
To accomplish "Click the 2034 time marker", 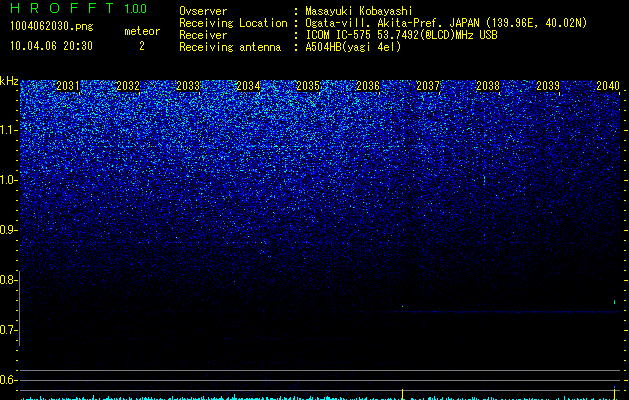I will [x=248, y=86].
